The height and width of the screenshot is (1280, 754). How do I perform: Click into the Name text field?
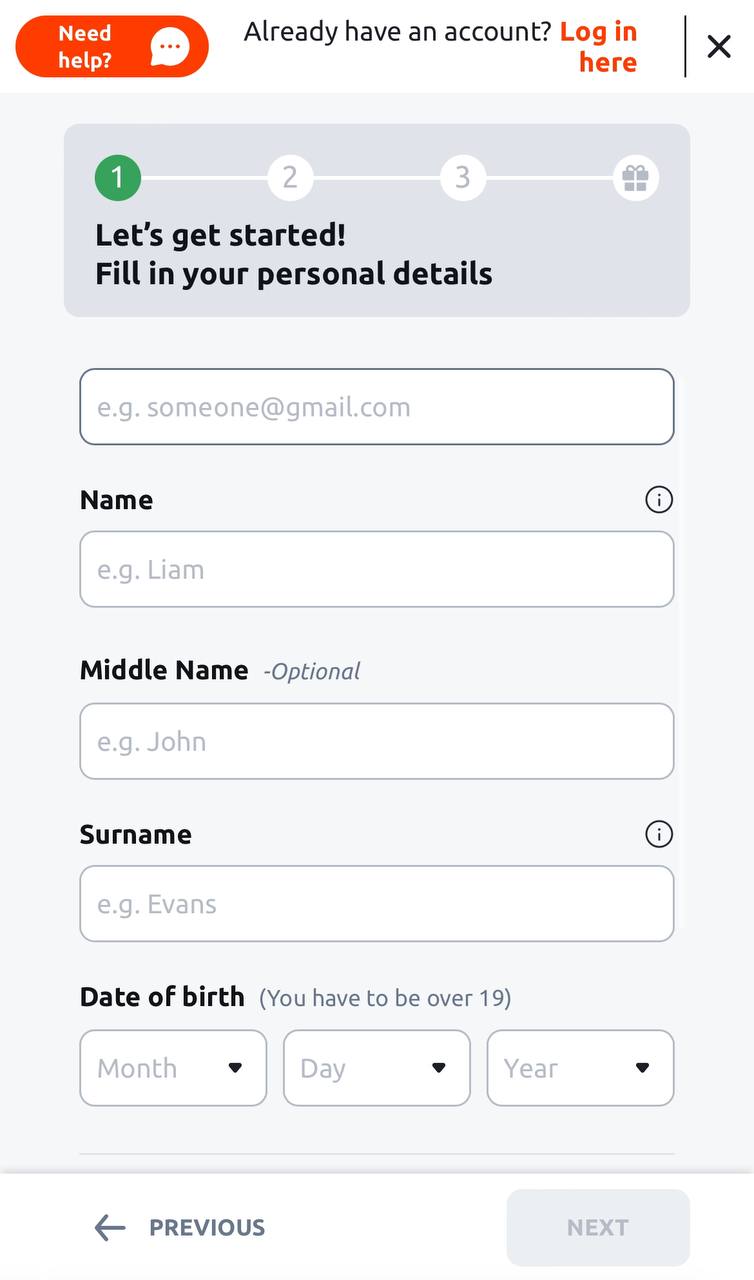tap(377, 569)
